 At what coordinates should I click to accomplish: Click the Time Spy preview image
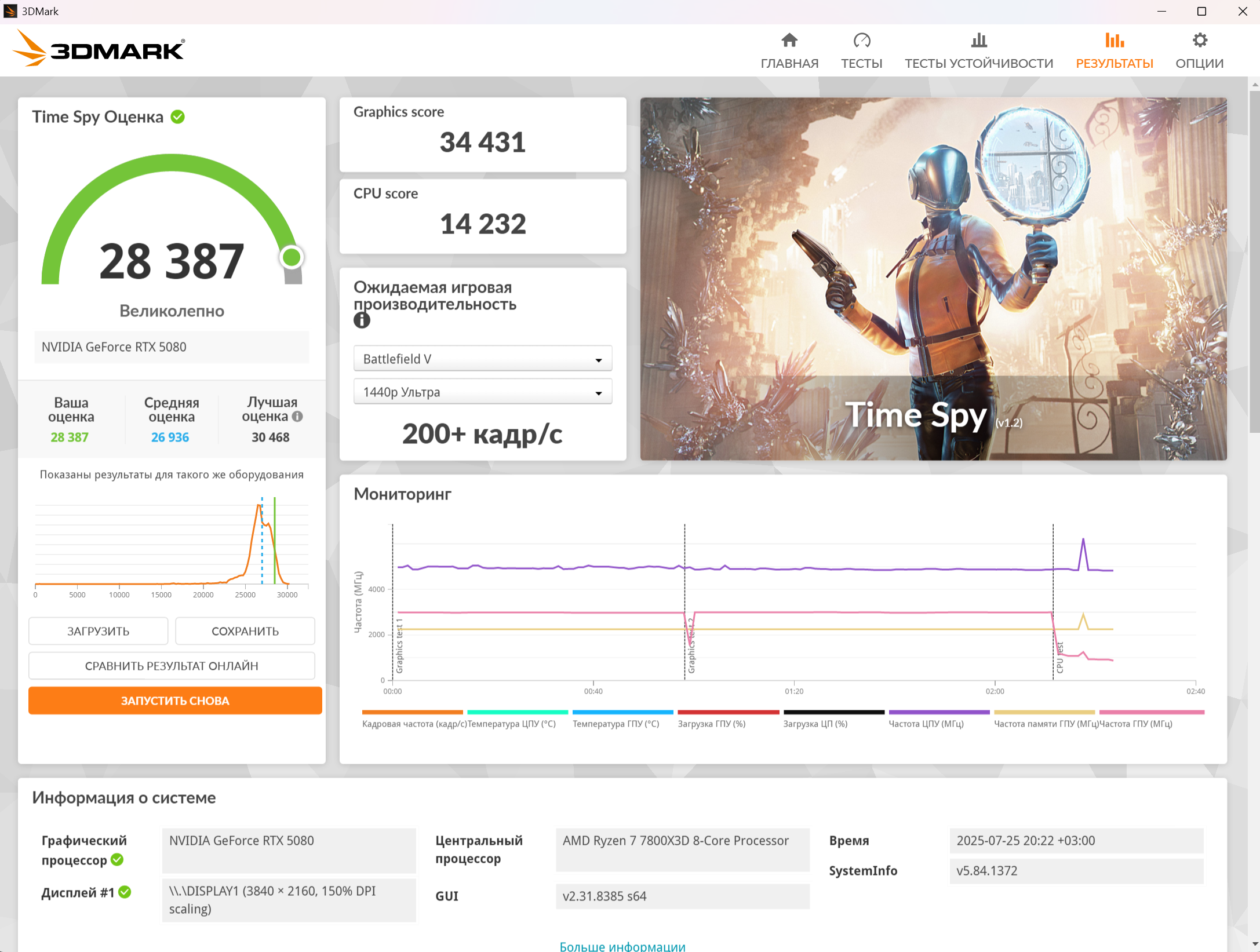click(933, 279)
